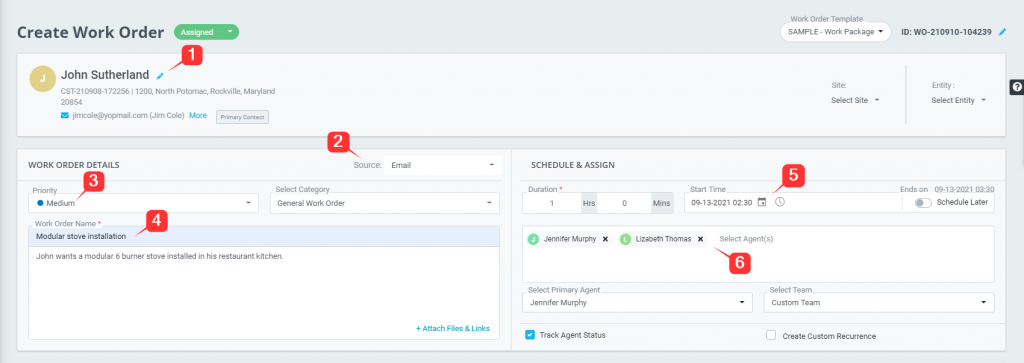Click More link beside email

pos(198,116)
